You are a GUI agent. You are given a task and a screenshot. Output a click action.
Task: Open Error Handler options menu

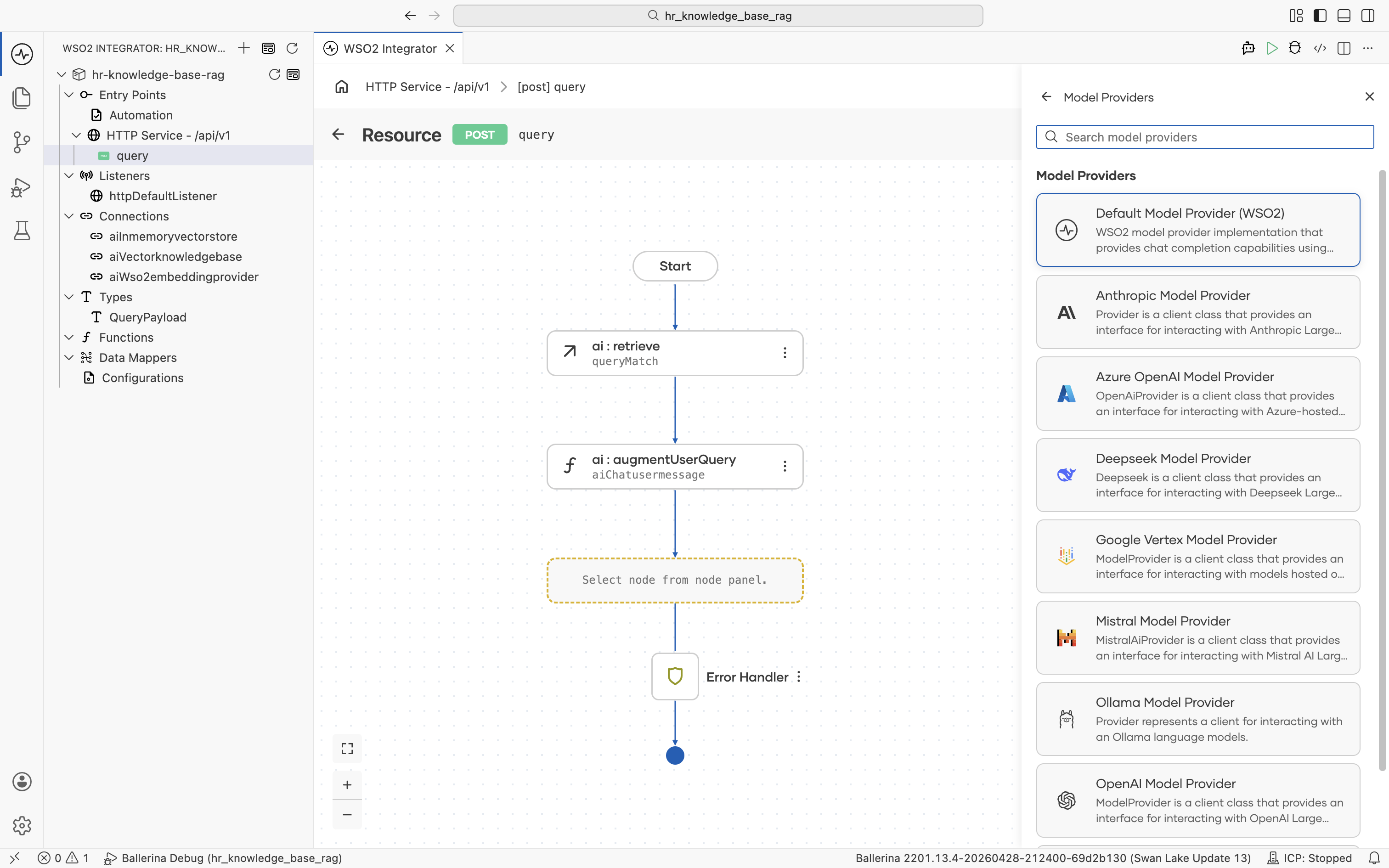(798, 677)
